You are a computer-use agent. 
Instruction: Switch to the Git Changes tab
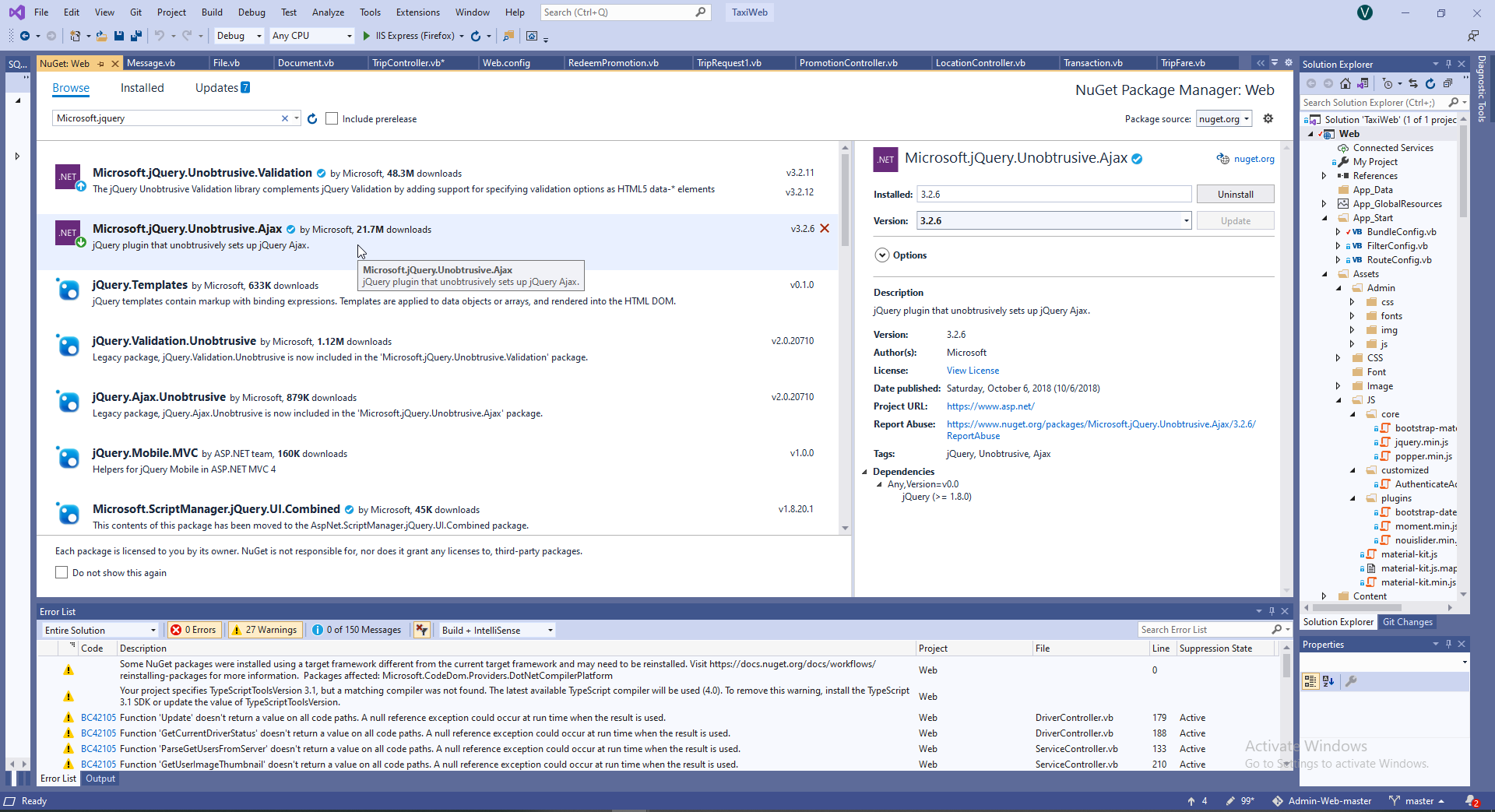pos(1408,622)
